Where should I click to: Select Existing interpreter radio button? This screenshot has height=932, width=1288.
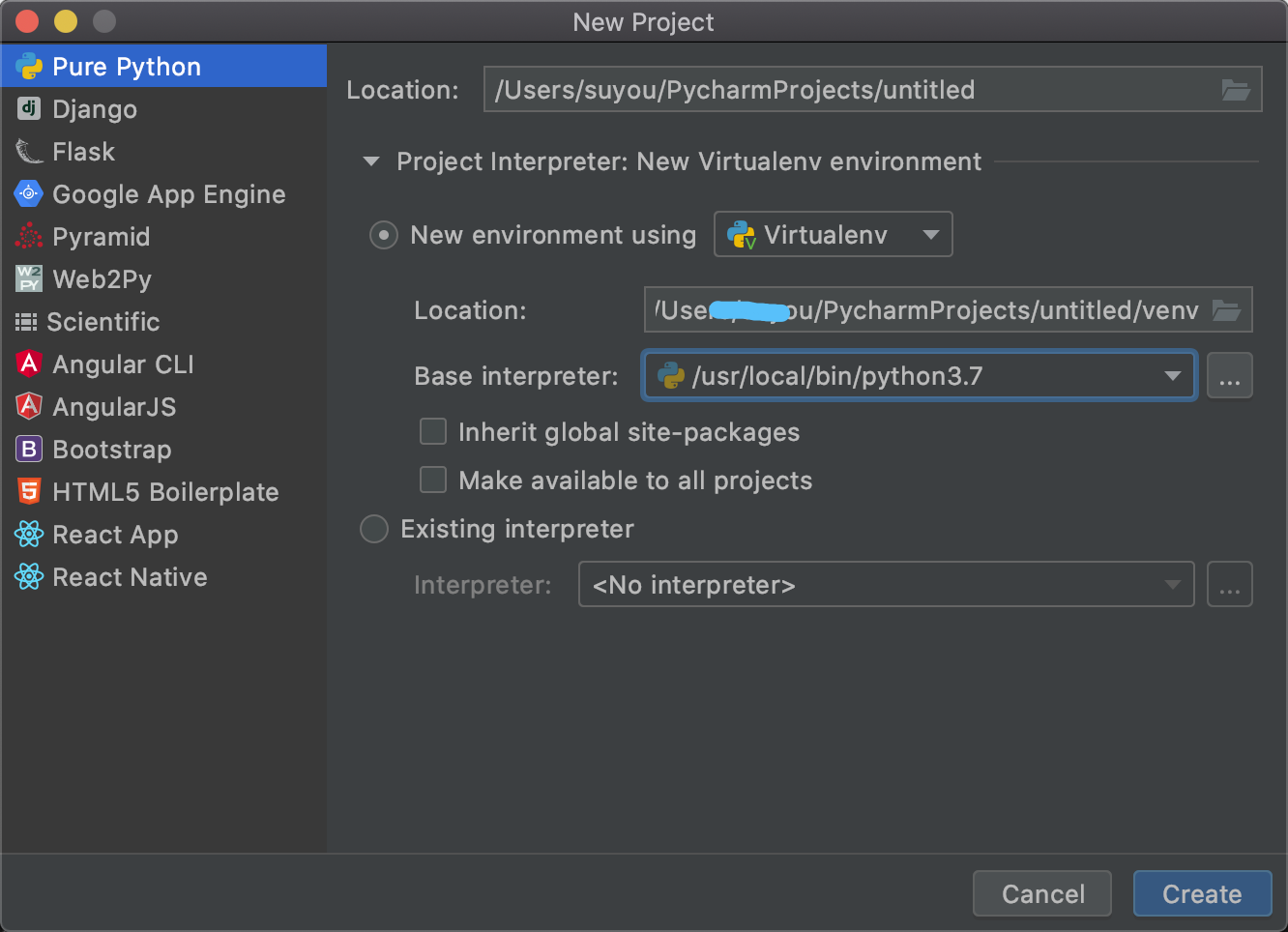click(374, 529)
